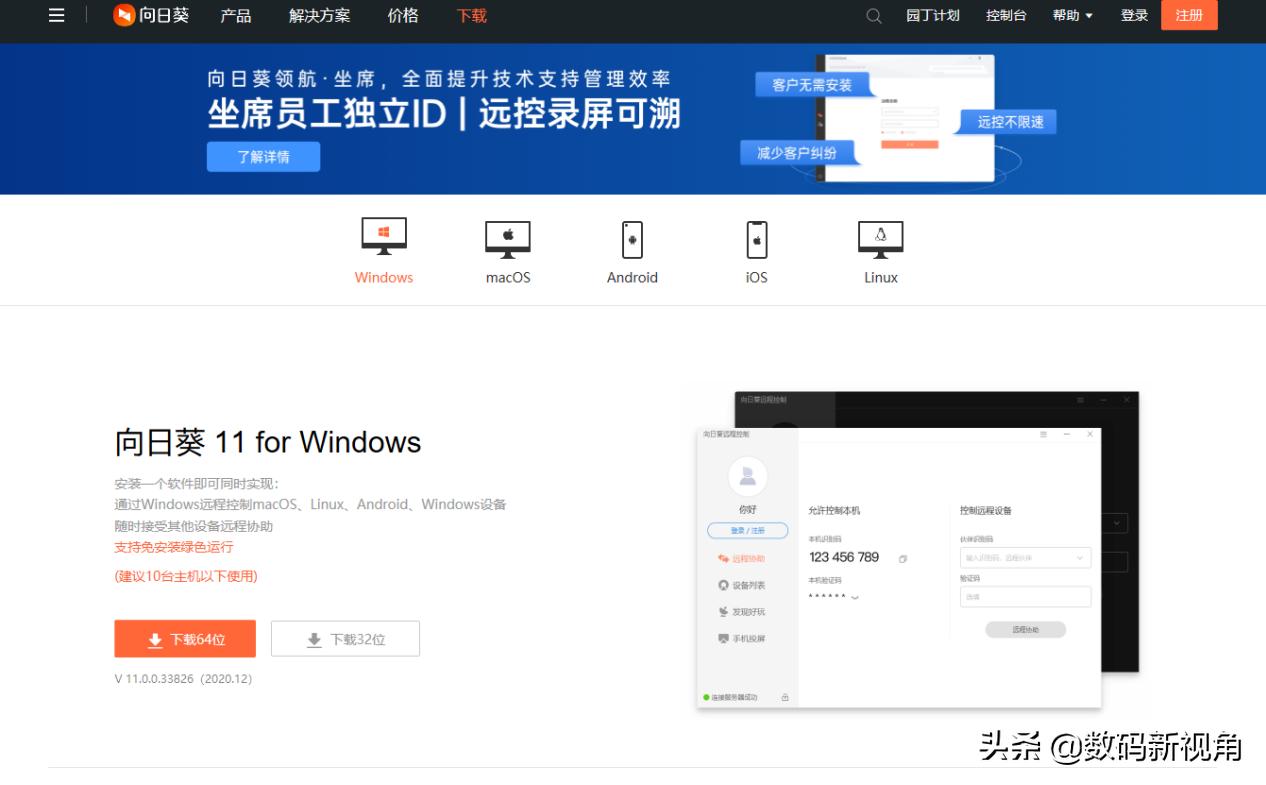Select the Android platform icon

pyautogui.click(x=632, y=240)
